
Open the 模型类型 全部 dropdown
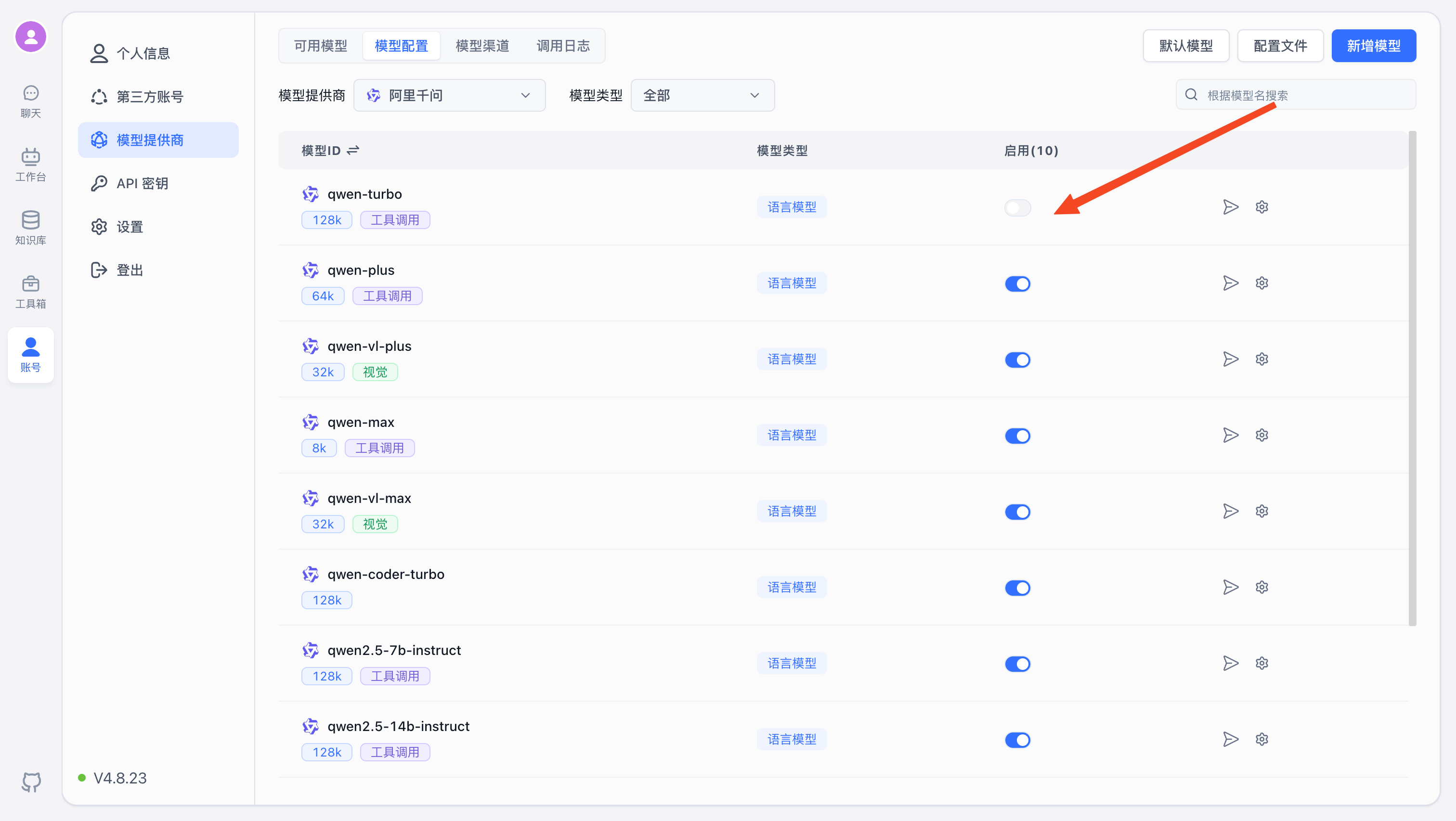702,95
